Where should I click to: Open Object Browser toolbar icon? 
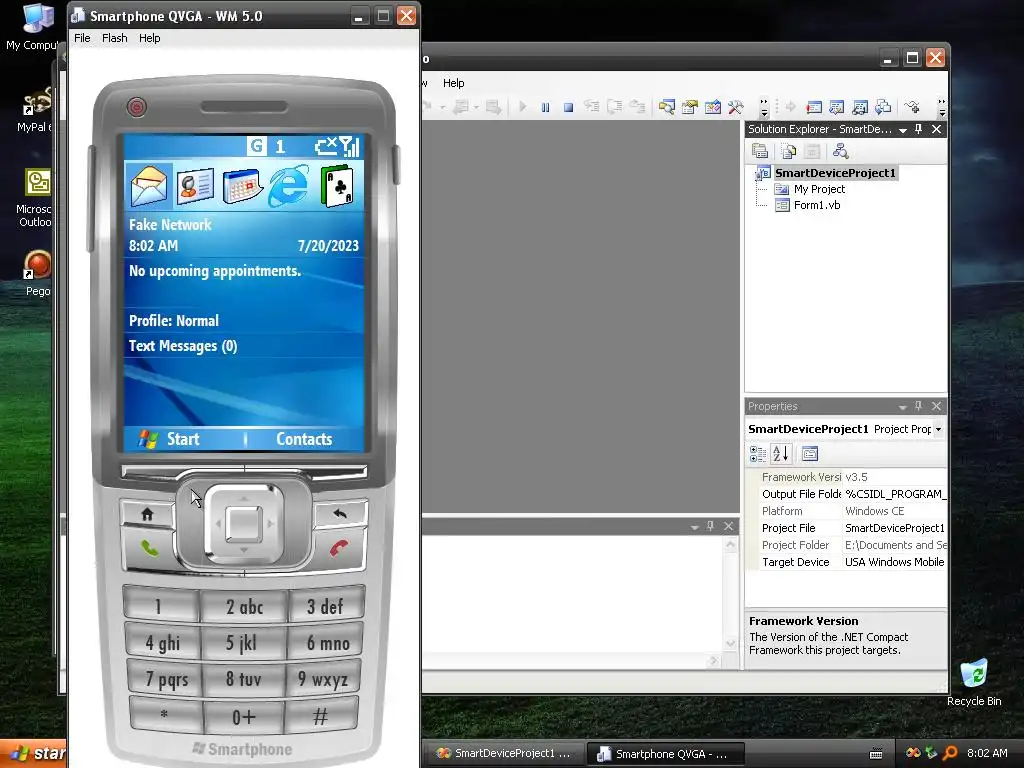712,106
